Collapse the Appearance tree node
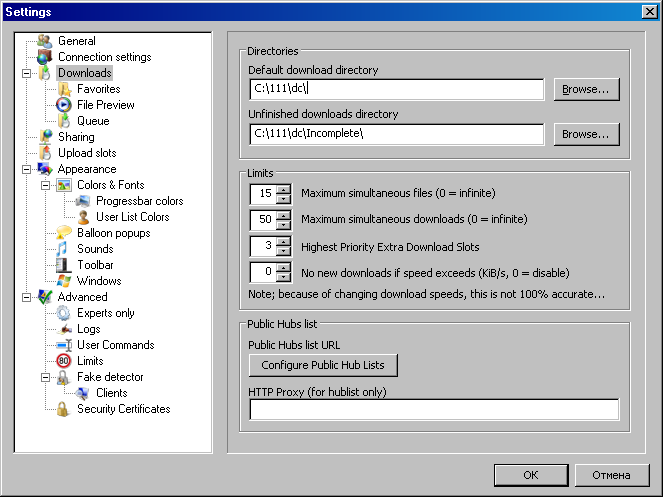This screenshot has height=497, width=663. pyautogui.click(x=26, y=170)
